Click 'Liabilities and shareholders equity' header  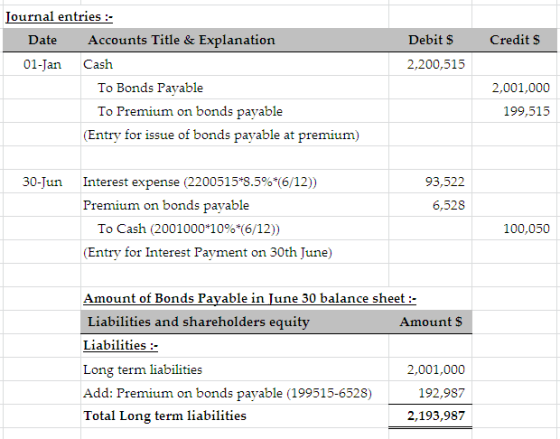pyautogui.click(x=199, y=322)
